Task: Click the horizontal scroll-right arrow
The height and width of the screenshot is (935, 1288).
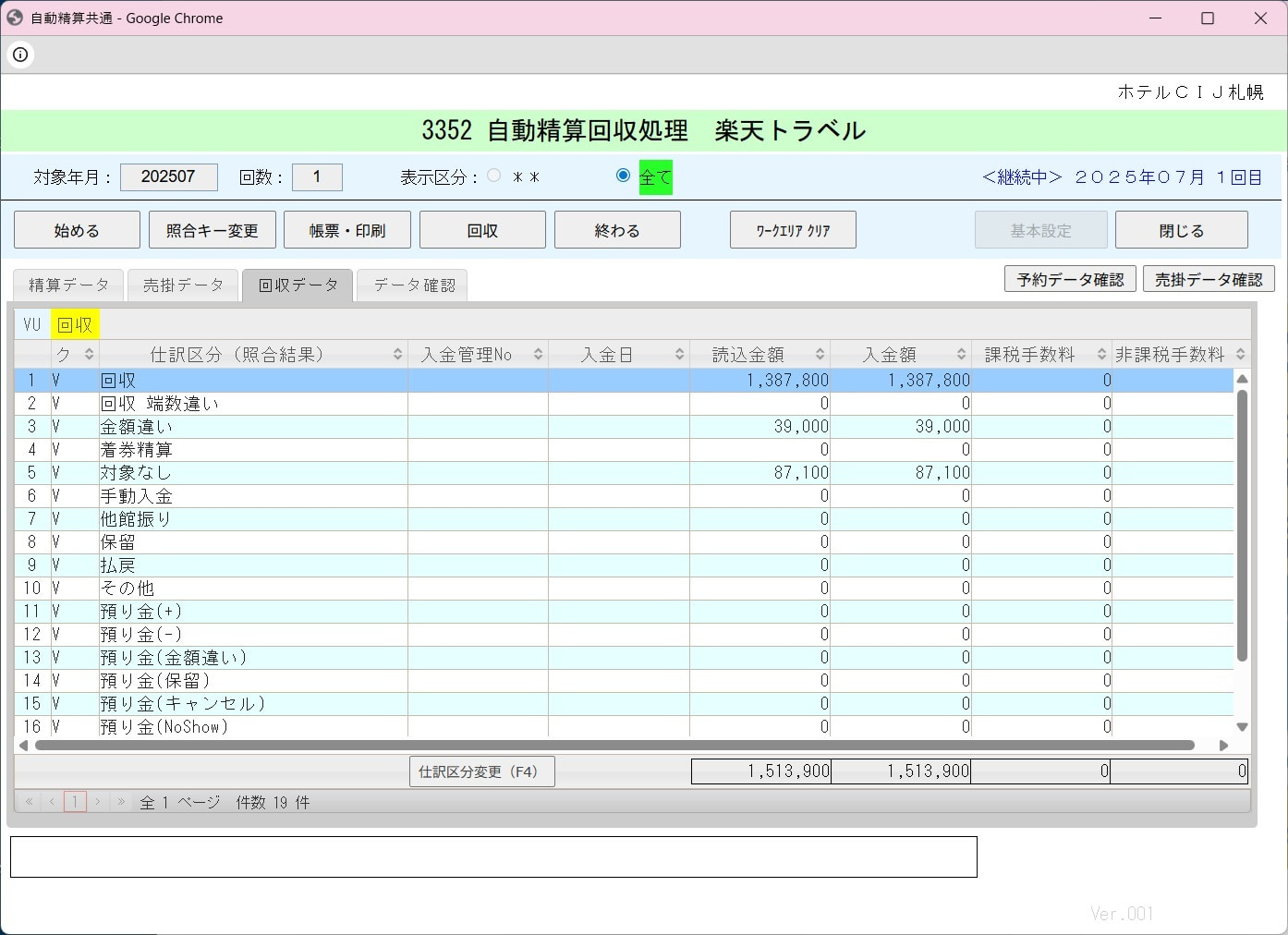Action: (1223, 745)
